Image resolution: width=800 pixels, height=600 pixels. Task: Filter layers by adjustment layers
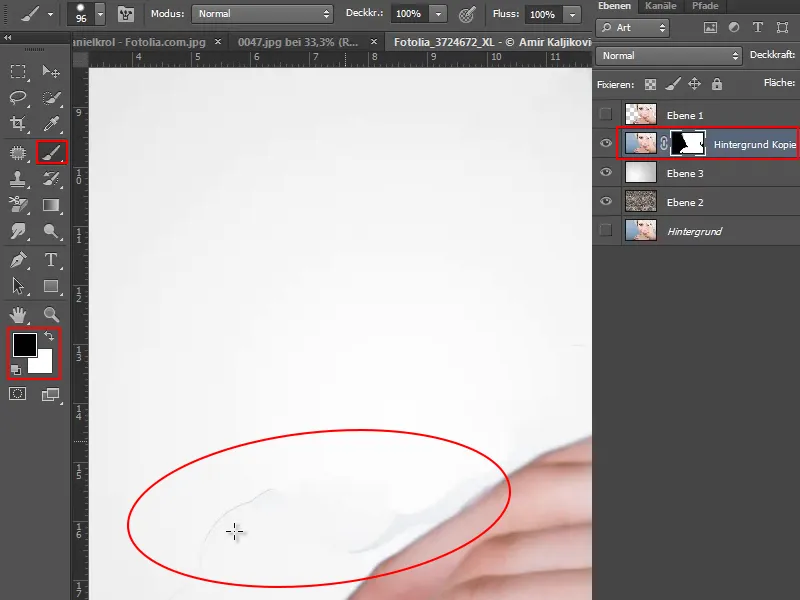(734, 28)
